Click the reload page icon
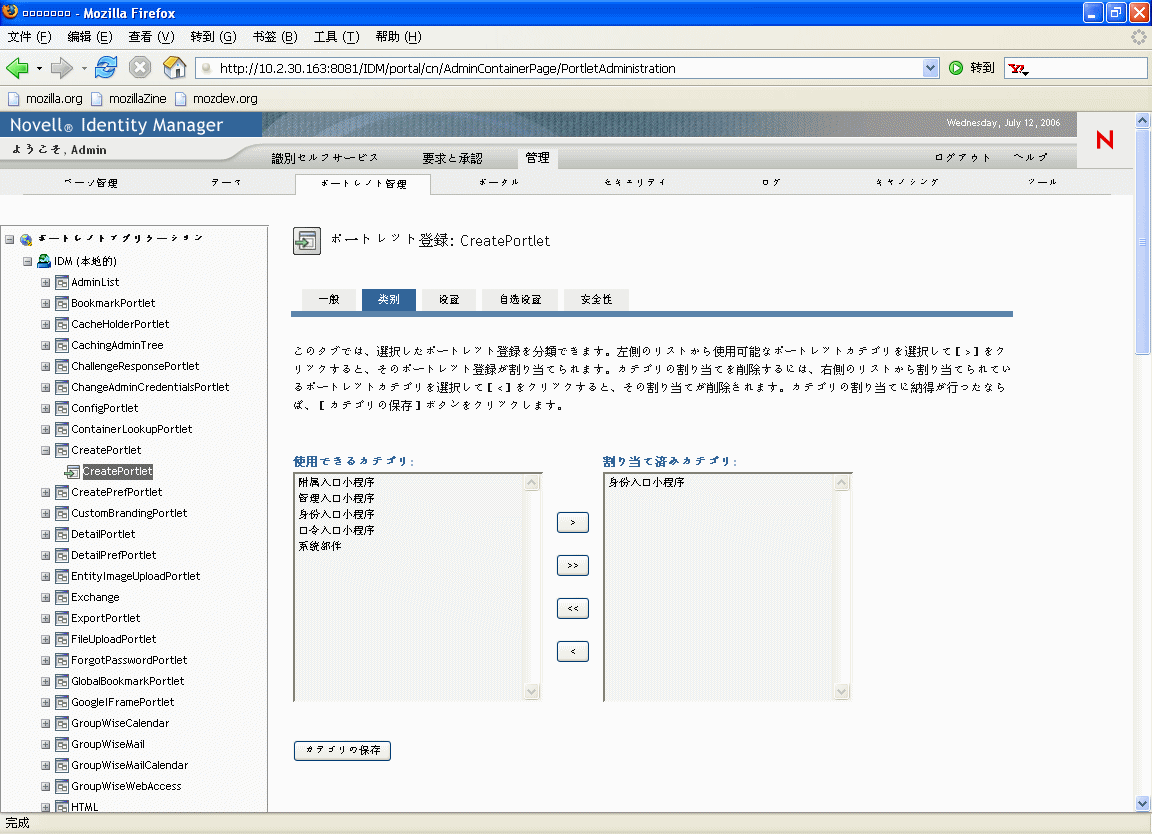1152x834 pixels. coord(106,68)
